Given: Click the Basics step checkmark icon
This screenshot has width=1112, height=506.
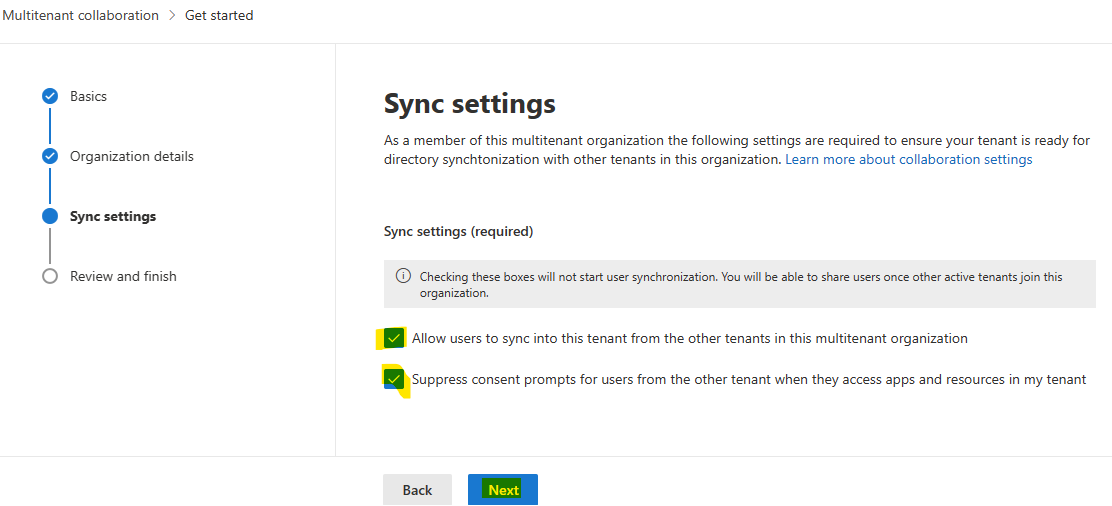Looking at the screenshot, I should [x=50, y=97].
